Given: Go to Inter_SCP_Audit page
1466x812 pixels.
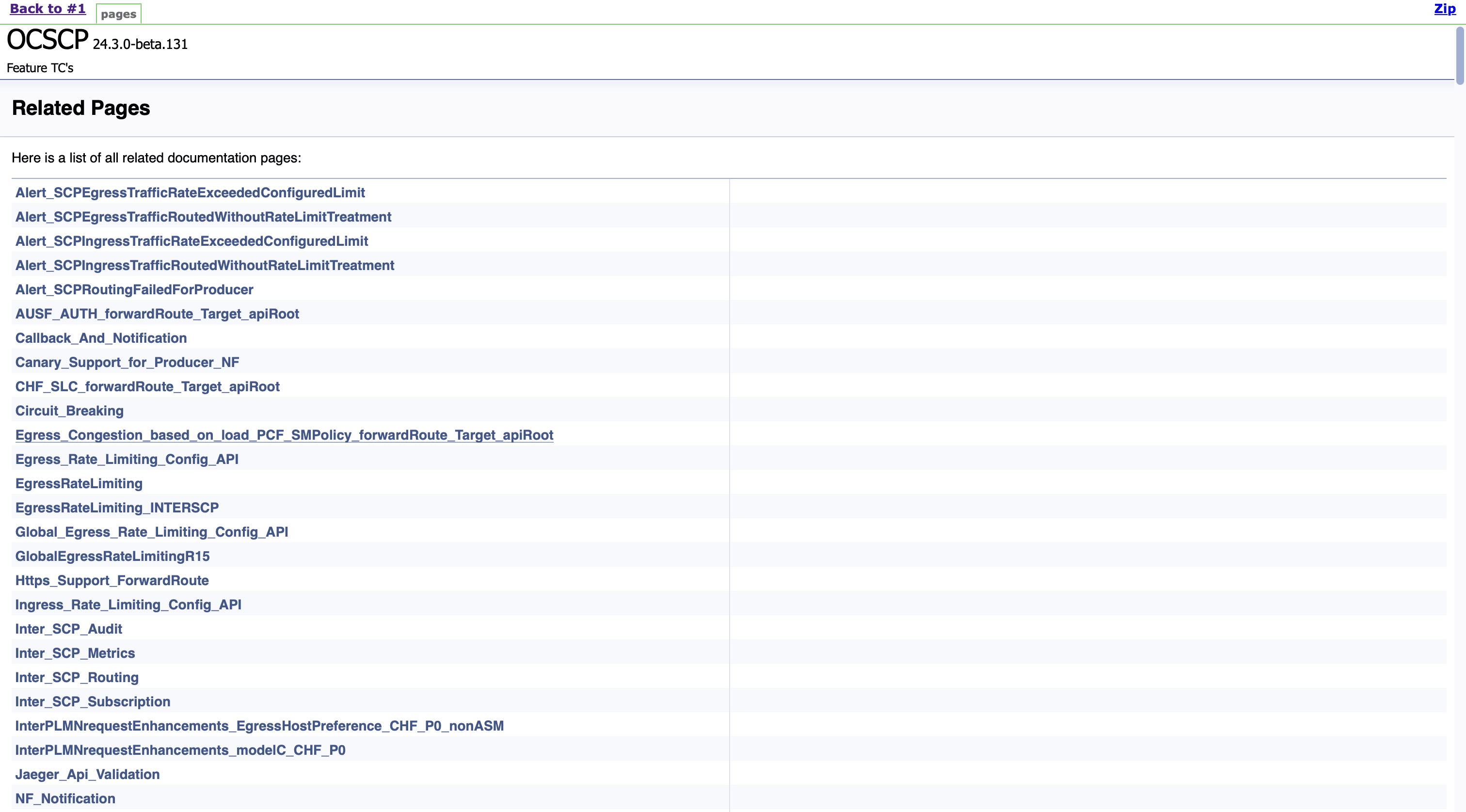Looking at the screenshot, I should (x=68, y=629).
